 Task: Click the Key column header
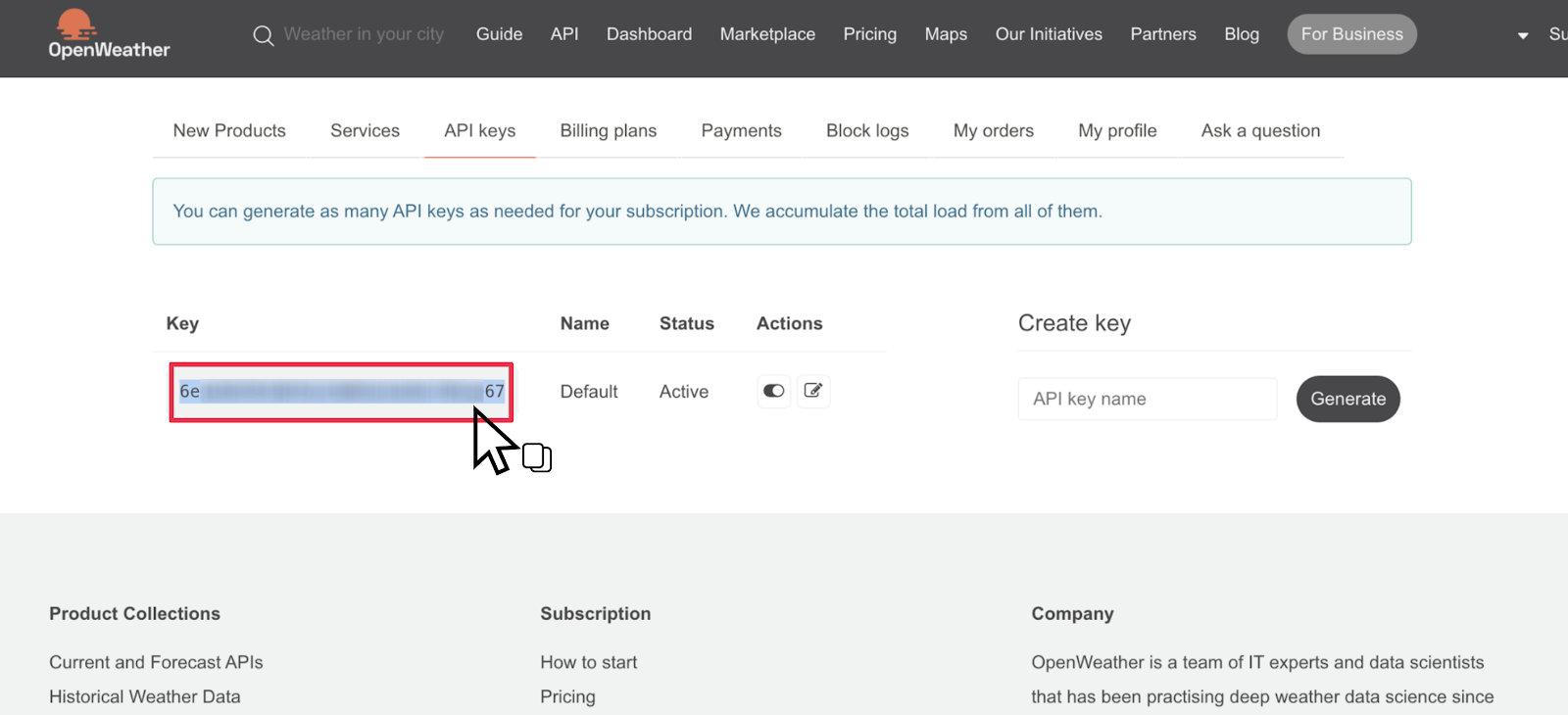point(182,323)
